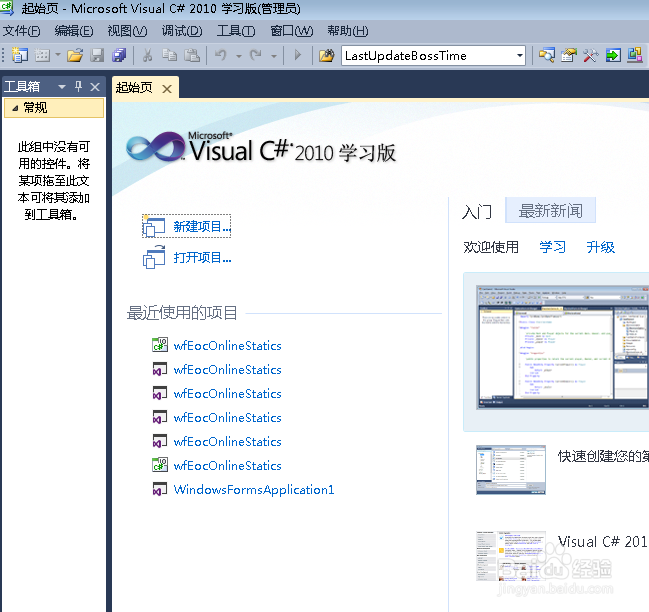Open the 调试(D) menu
Image resolution: width=649 pixels, height=612 pixels.
[x=182, y=31]
